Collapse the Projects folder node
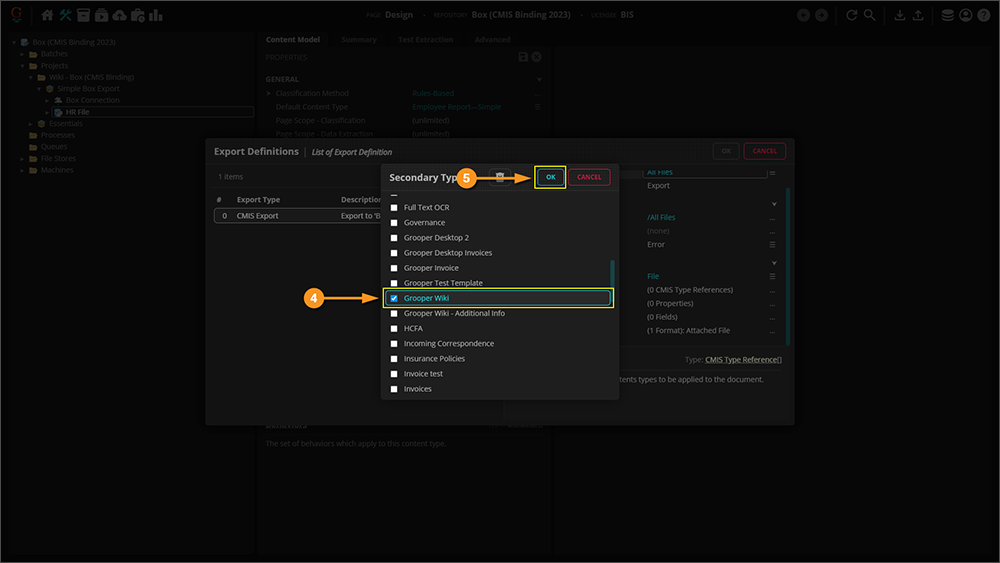Screen dimensions: 1000x563 (22, 66)
